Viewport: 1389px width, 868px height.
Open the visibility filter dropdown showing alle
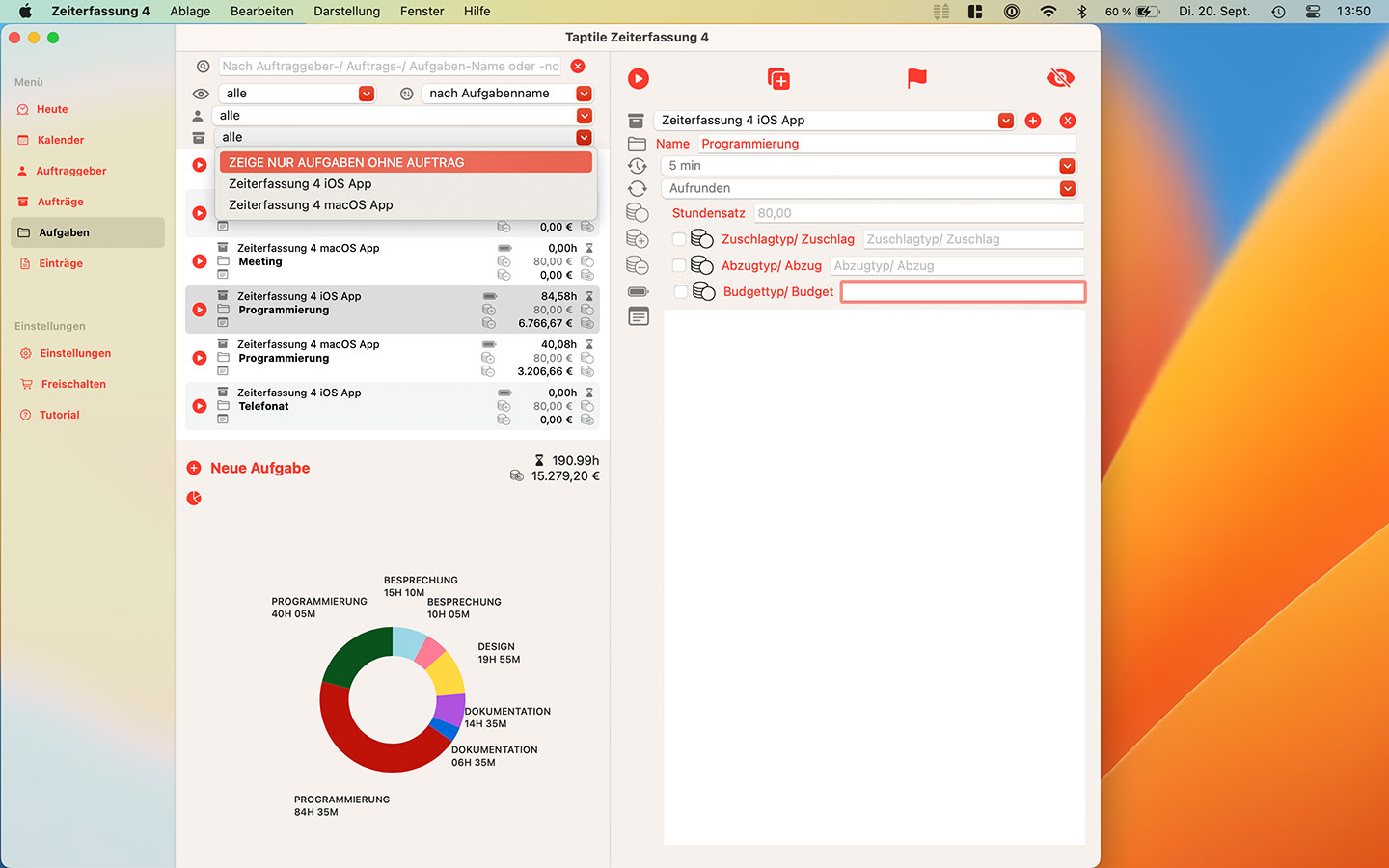[297, 94]
